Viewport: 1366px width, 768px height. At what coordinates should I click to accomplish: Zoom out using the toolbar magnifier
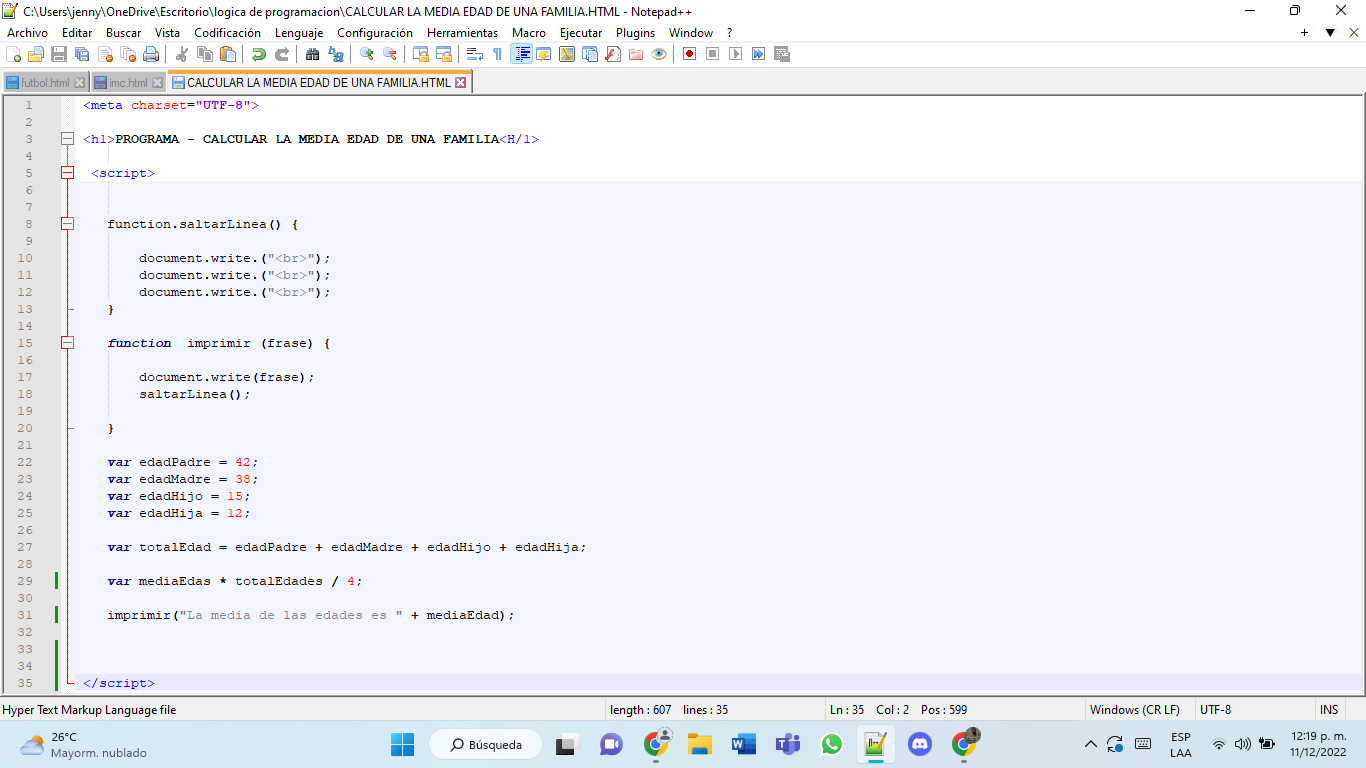tap(390, 54)
